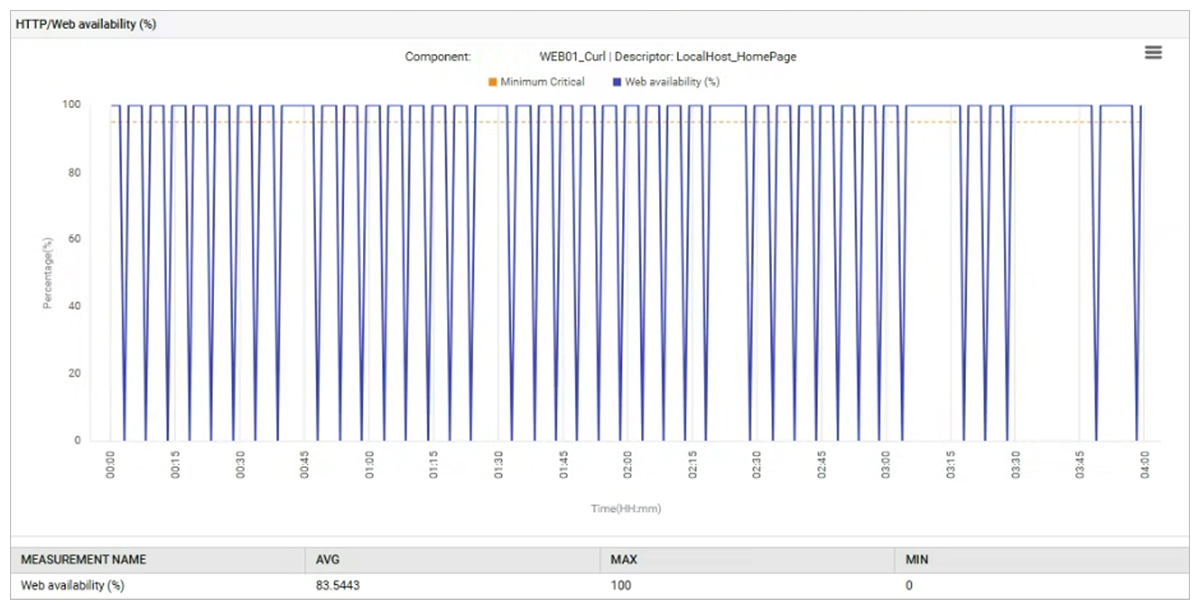This screenshot has height=610, width=1200.
Task: Click the average value 83.5443
Action: pos(337,585)
